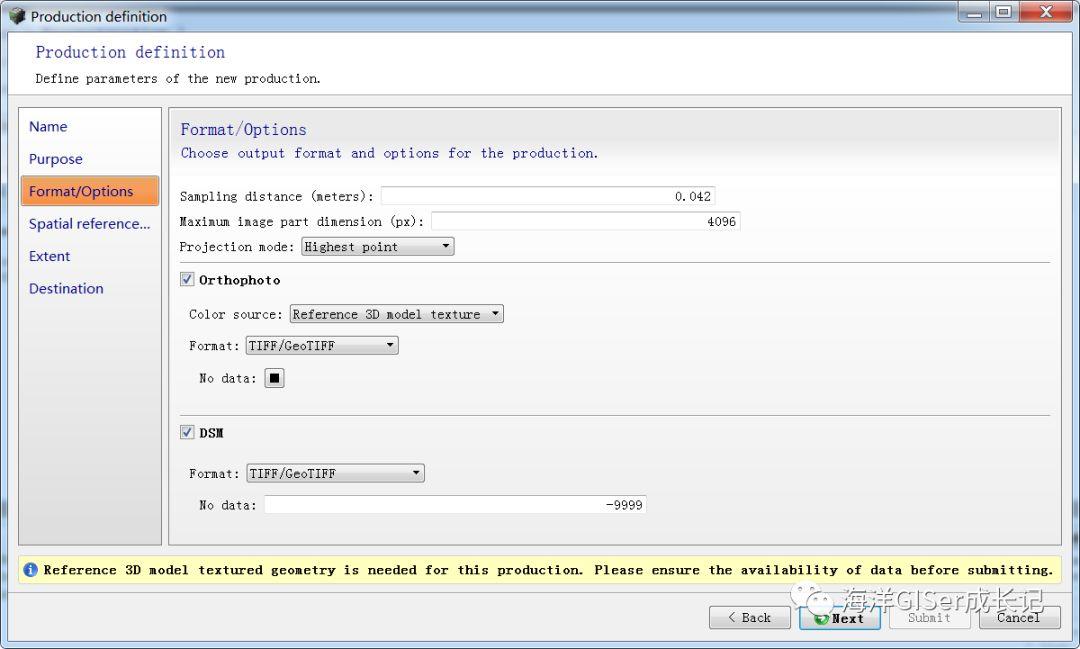1080x649 pixels.
Task: Go to the Purpose step
Action: coord(56,159)
